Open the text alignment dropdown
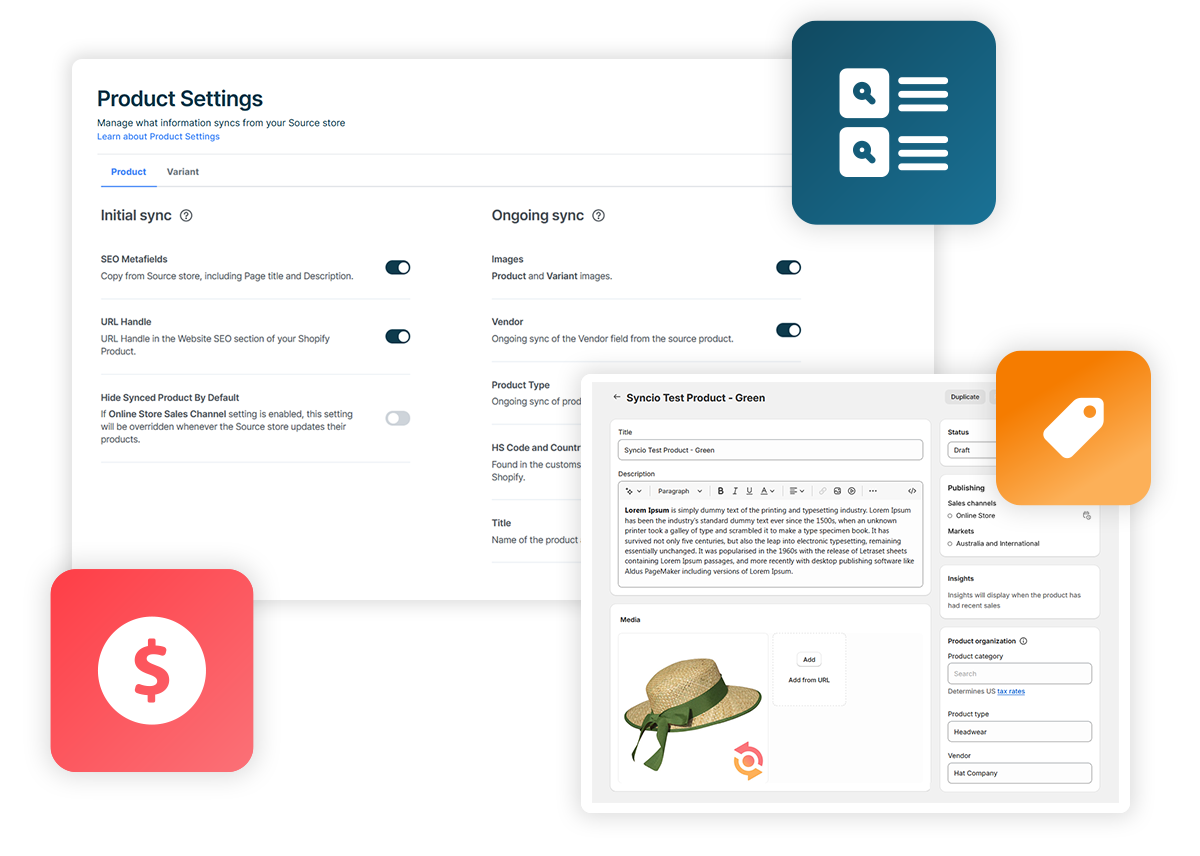 coord(795,490)
